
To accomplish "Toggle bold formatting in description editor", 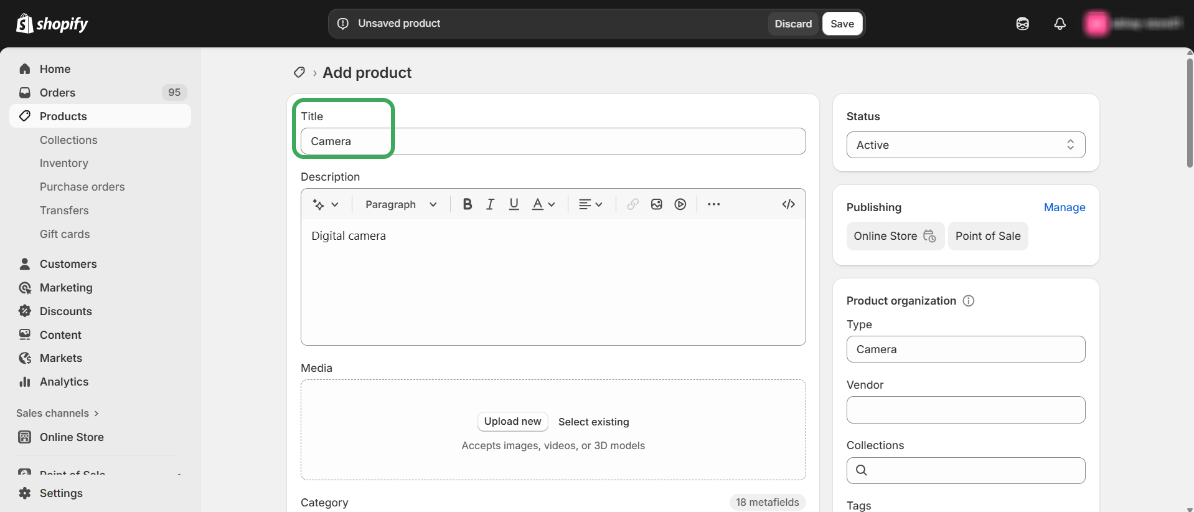I will coord(467,204).
